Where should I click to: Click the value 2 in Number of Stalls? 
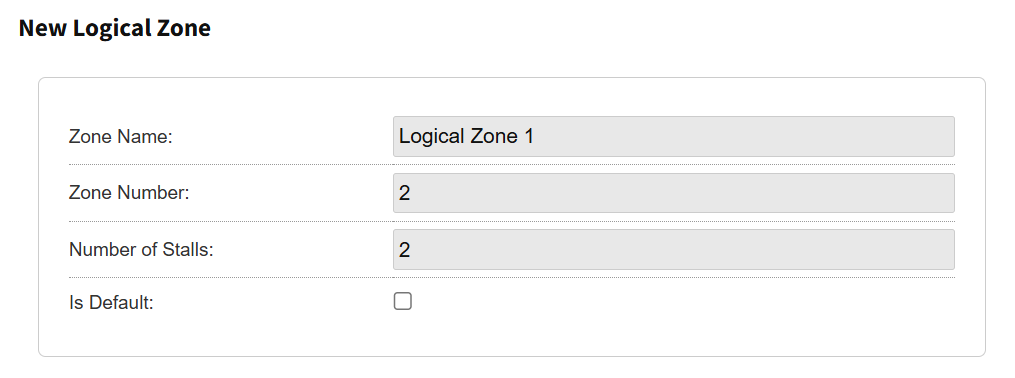click(405, 249)
